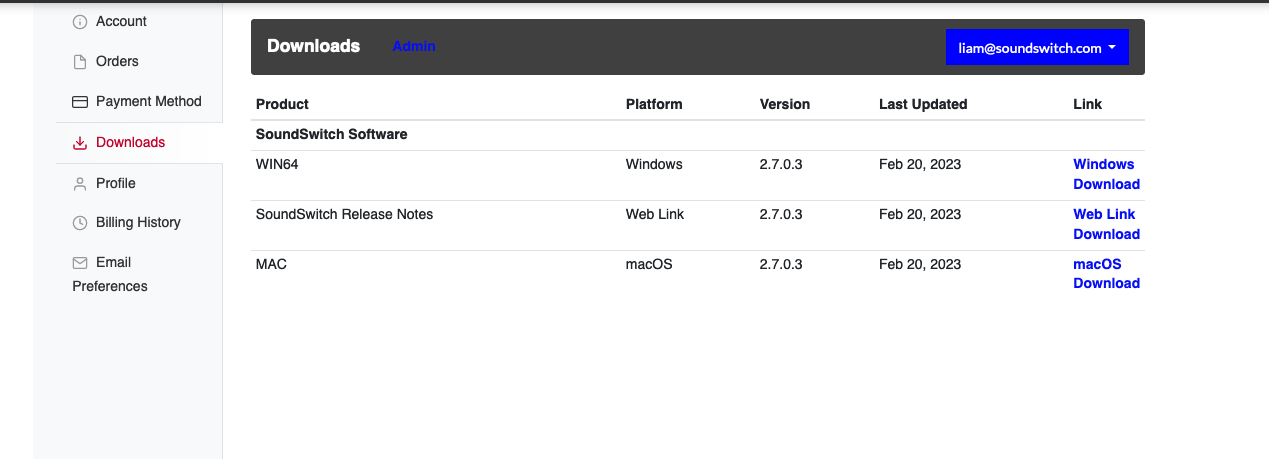This screenshot has width=1269, height=459.
Task: Open the Web Link Download link
Action: click(1106, 224)
